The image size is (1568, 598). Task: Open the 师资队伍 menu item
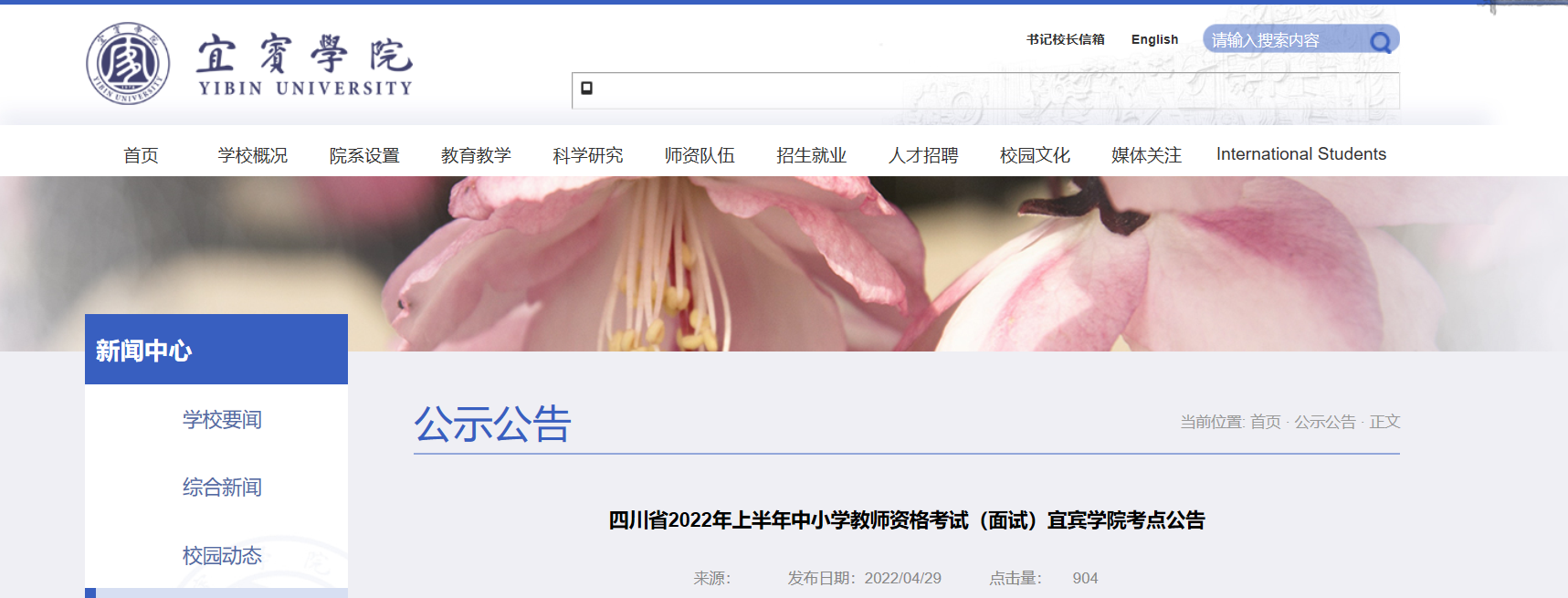(x=700, y=155)
